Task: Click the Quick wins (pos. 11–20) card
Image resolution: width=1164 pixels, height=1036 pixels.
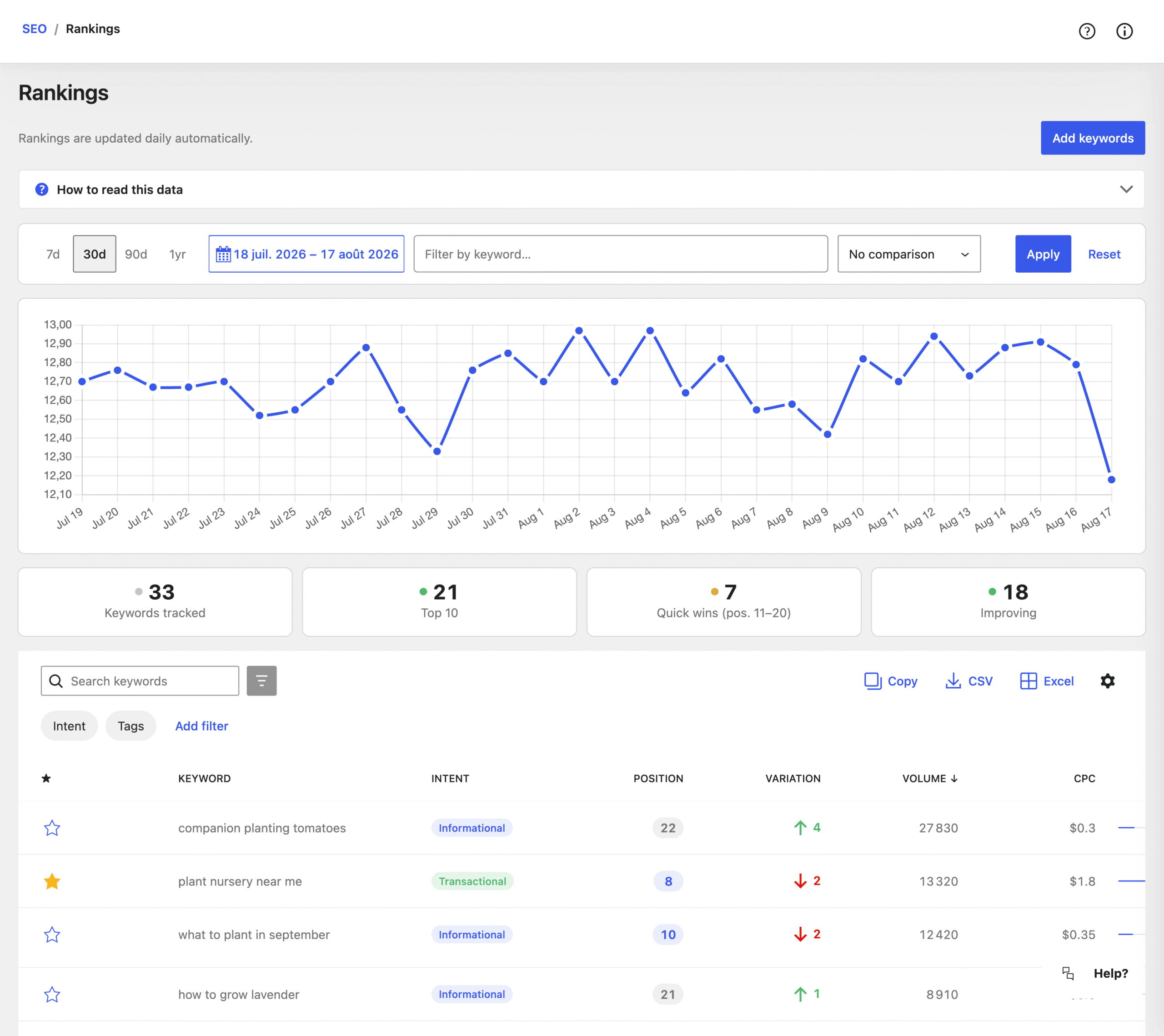Action: click(724, 602)
